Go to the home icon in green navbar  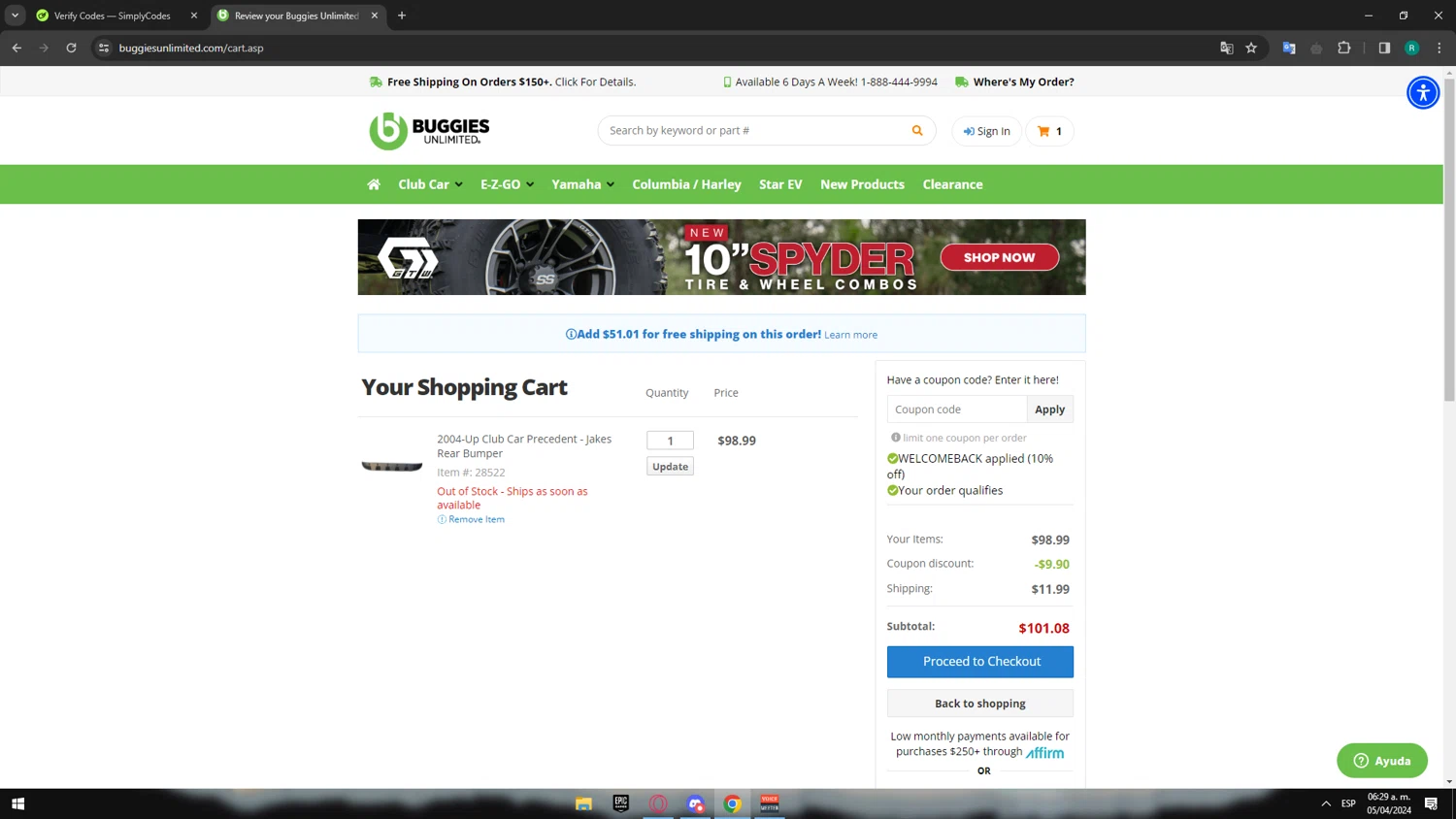374,184
